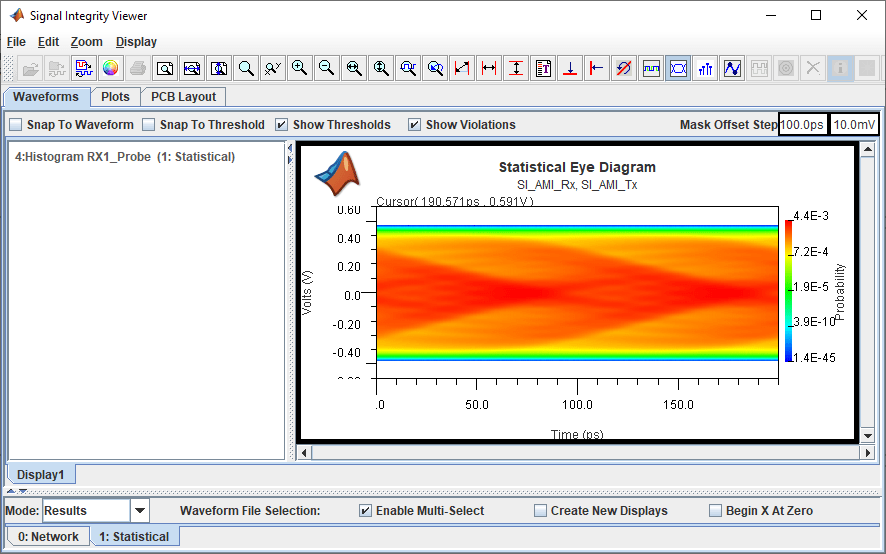This screenshot has height=554, width=886.
Task: Click the left-arrow vertical marker icon
Action: [597, 68]
